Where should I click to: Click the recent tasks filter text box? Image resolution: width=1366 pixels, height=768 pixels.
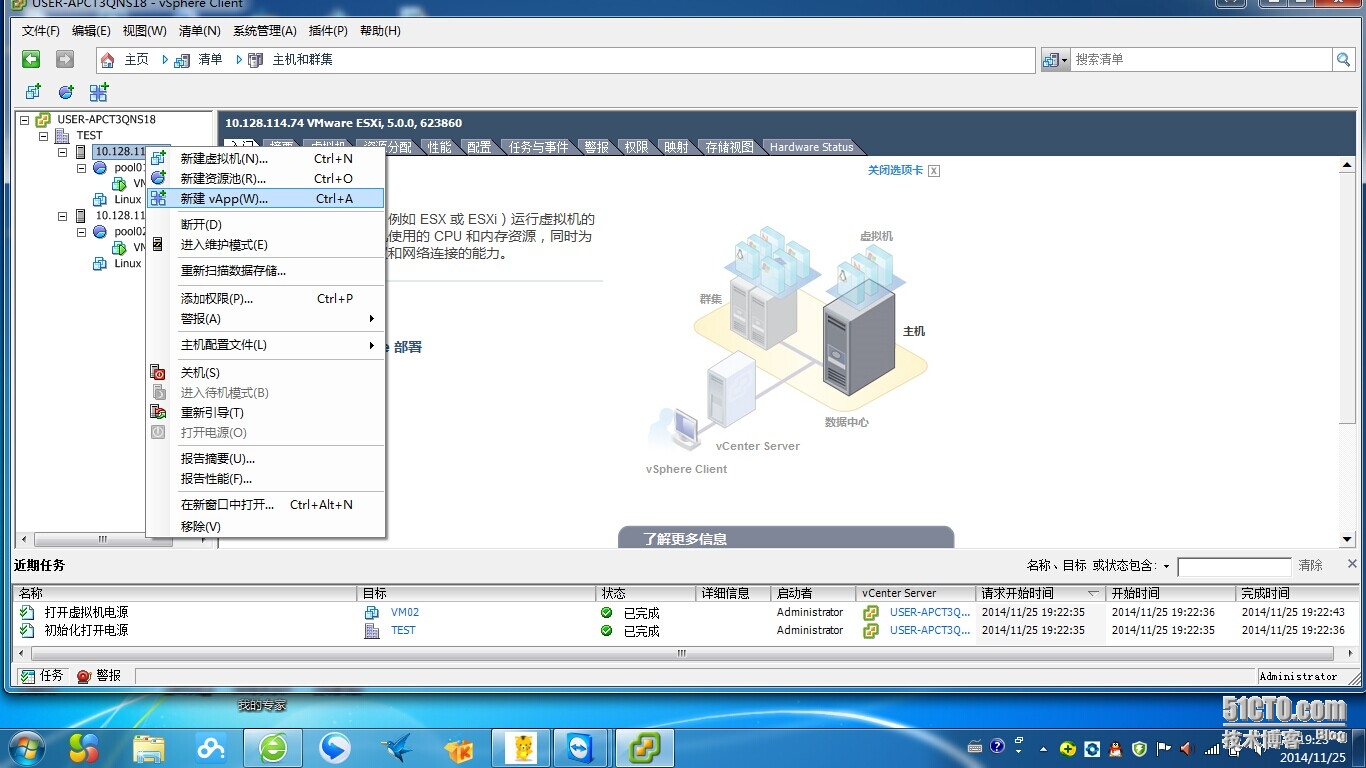[1234, 567]
